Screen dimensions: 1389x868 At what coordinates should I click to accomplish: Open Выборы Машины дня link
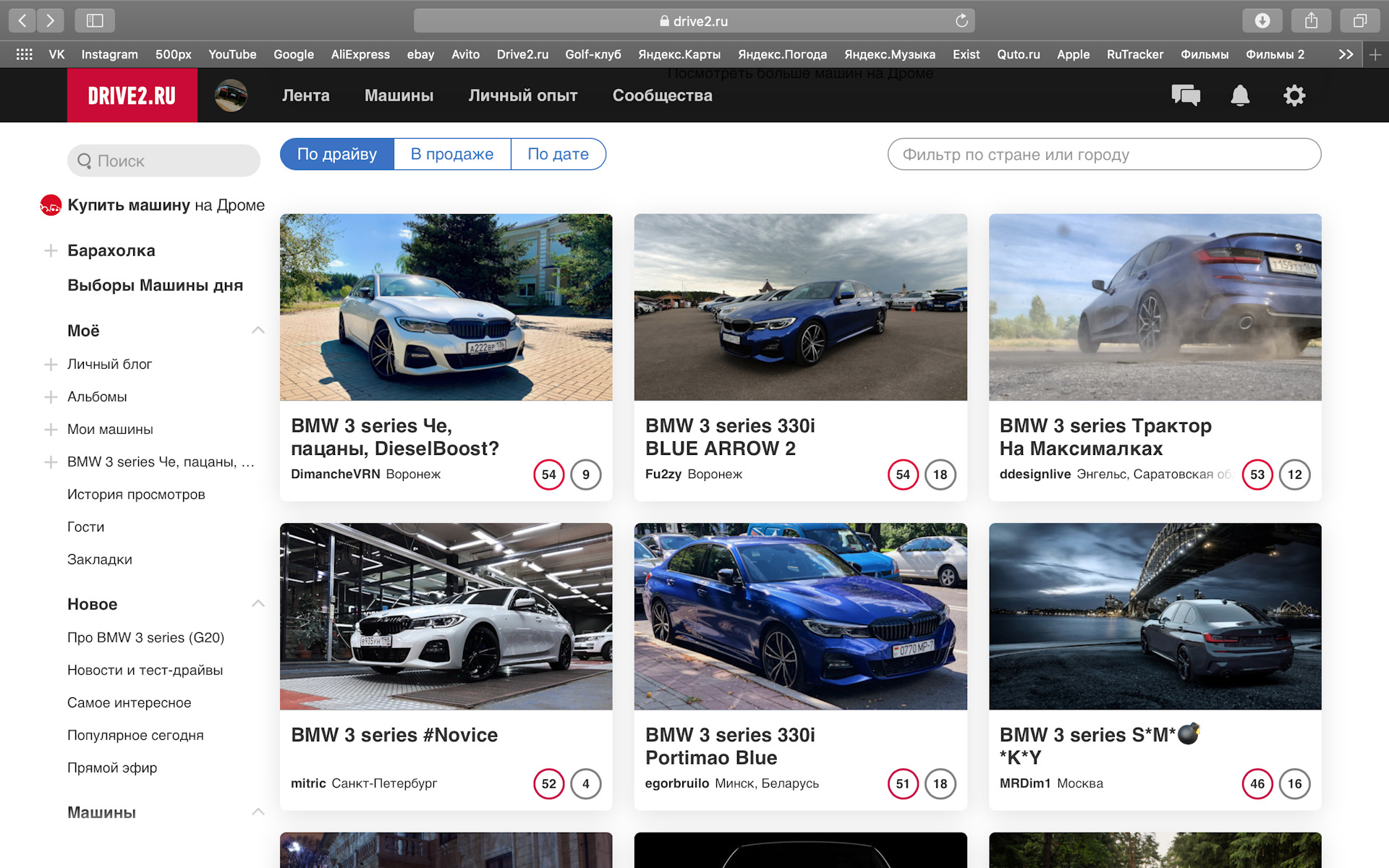(155, 285)
